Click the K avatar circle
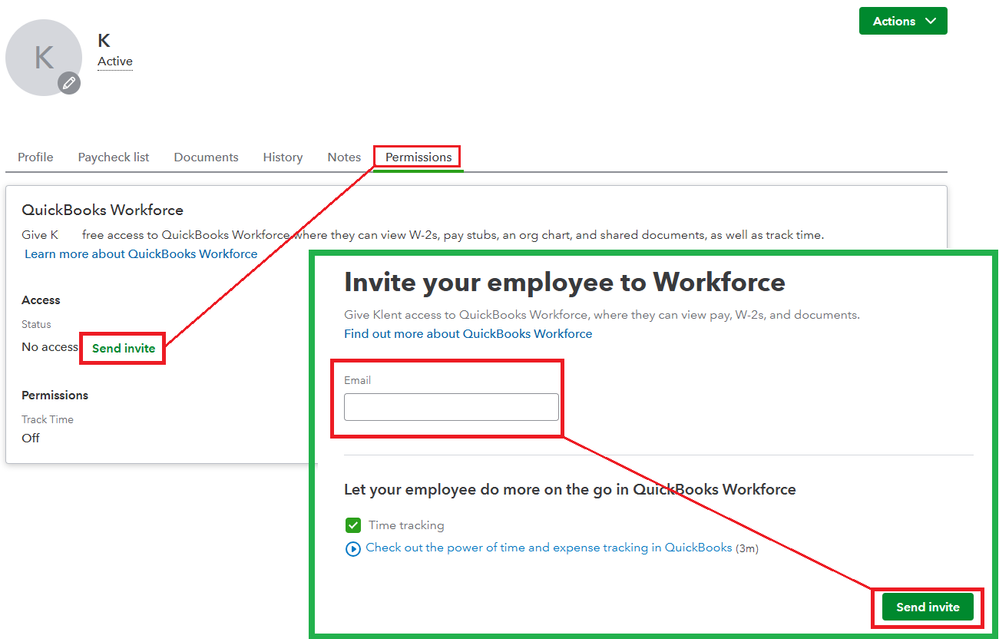 pyautogui.click(x=43, y=57)
